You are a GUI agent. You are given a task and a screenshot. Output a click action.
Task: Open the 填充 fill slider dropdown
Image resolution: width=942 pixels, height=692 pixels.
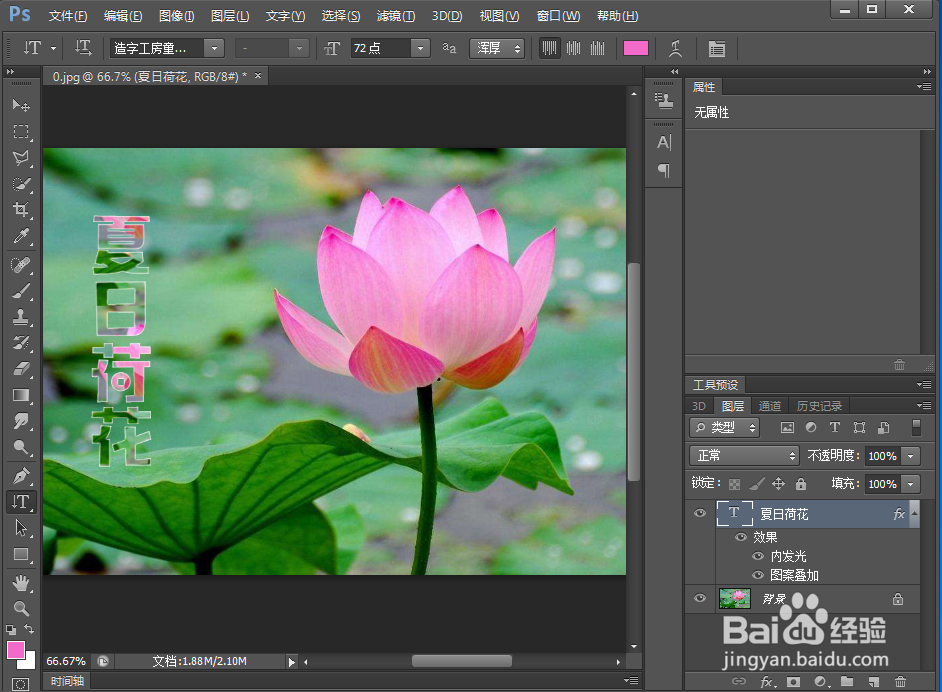click(911, 484)
